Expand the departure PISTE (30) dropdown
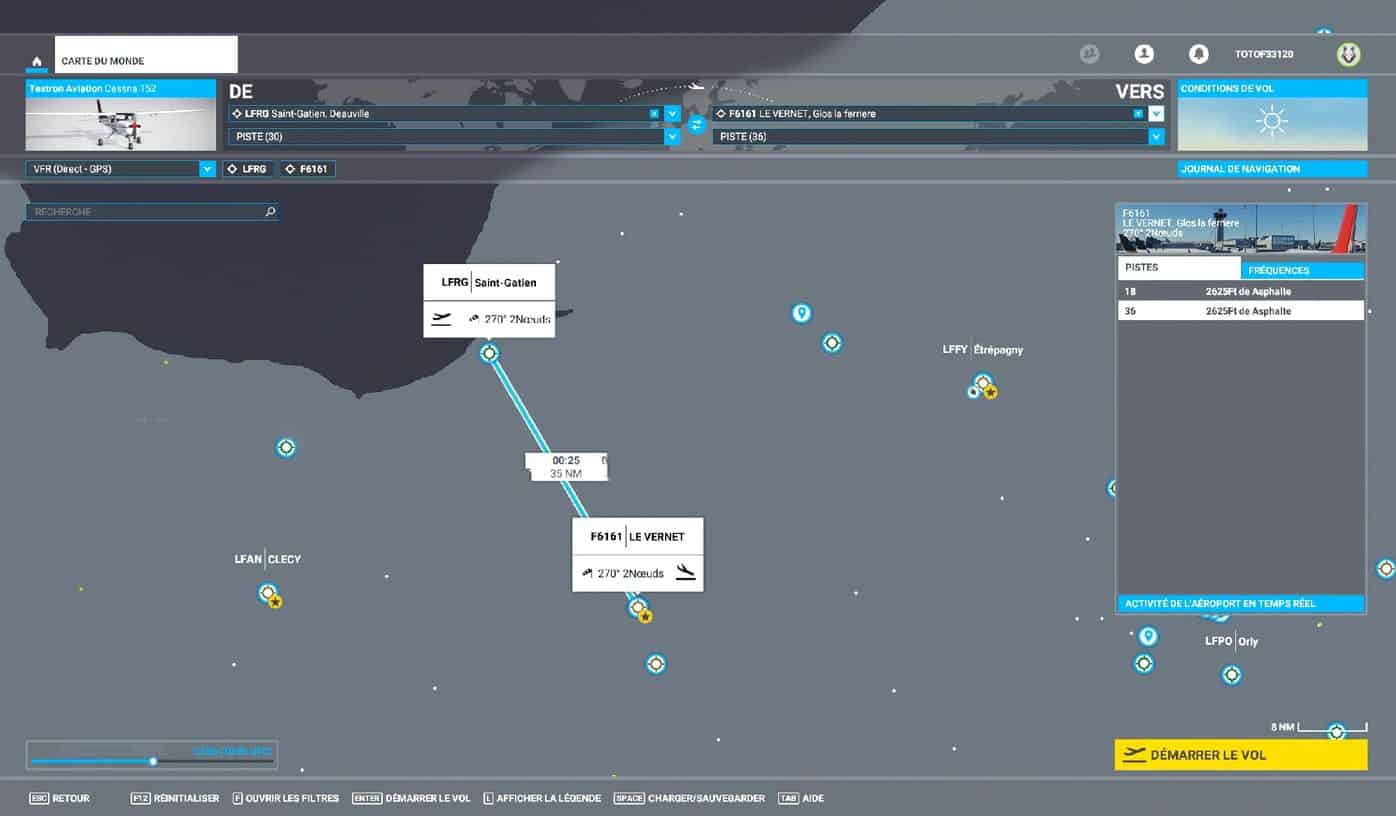Viewport: 1396px width, 816px height. [x=673, y=137]
